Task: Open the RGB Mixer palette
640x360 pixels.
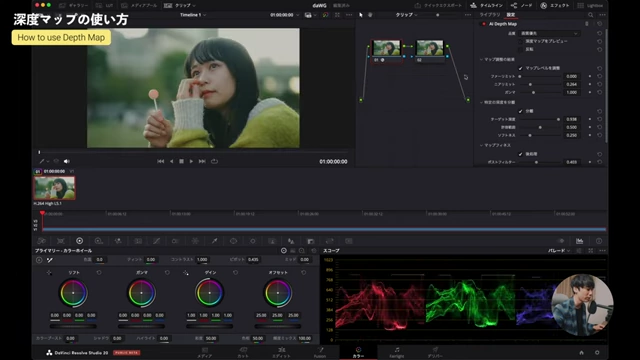Action: click(118, 241)
